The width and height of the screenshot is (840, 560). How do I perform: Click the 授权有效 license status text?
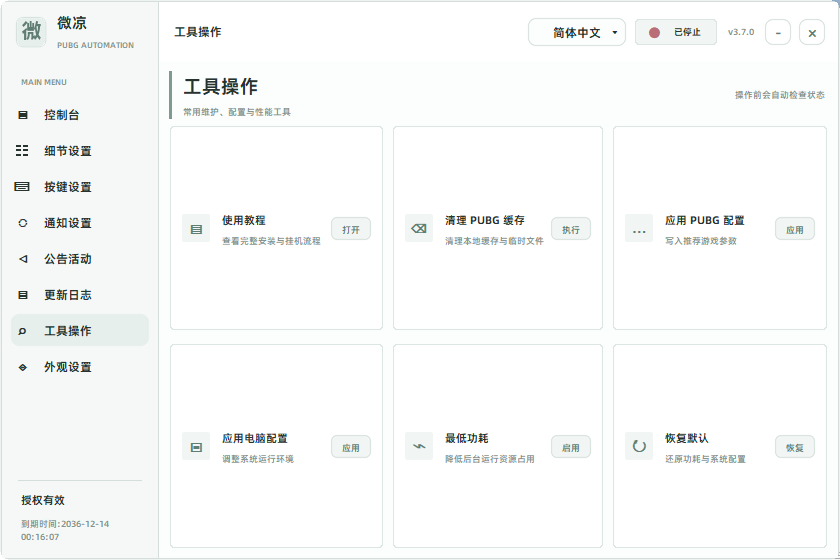coord(43,500)
